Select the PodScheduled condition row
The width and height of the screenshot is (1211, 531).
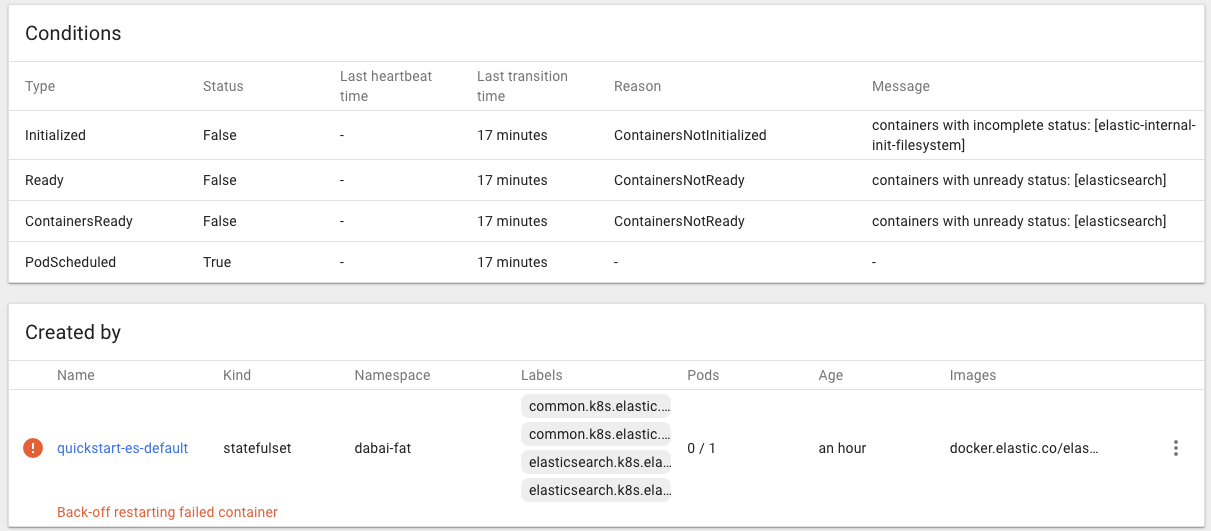(70, 262)
